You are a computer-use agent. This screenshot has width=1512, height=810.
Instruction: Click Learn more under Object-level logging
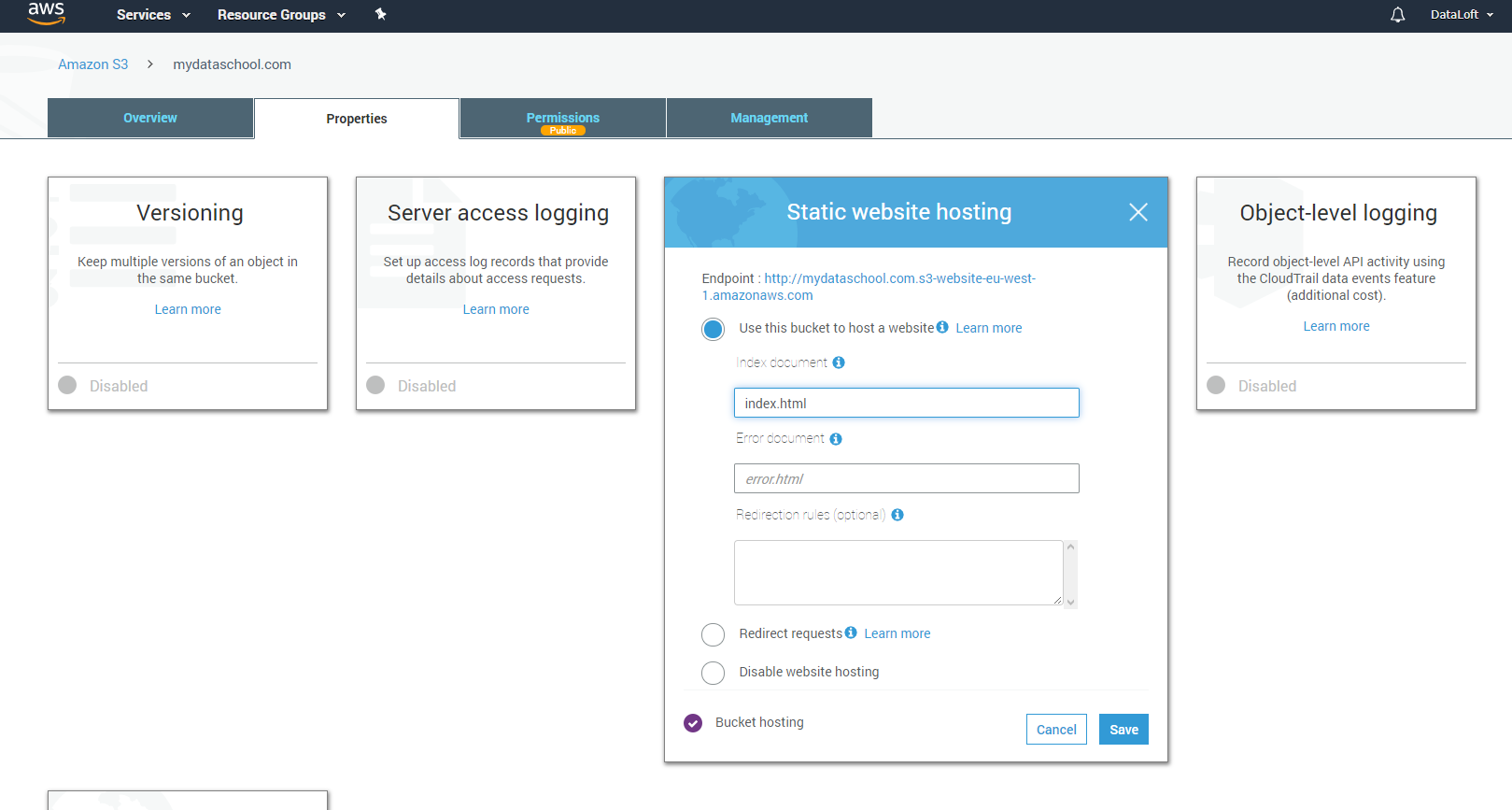point(1336,326)
